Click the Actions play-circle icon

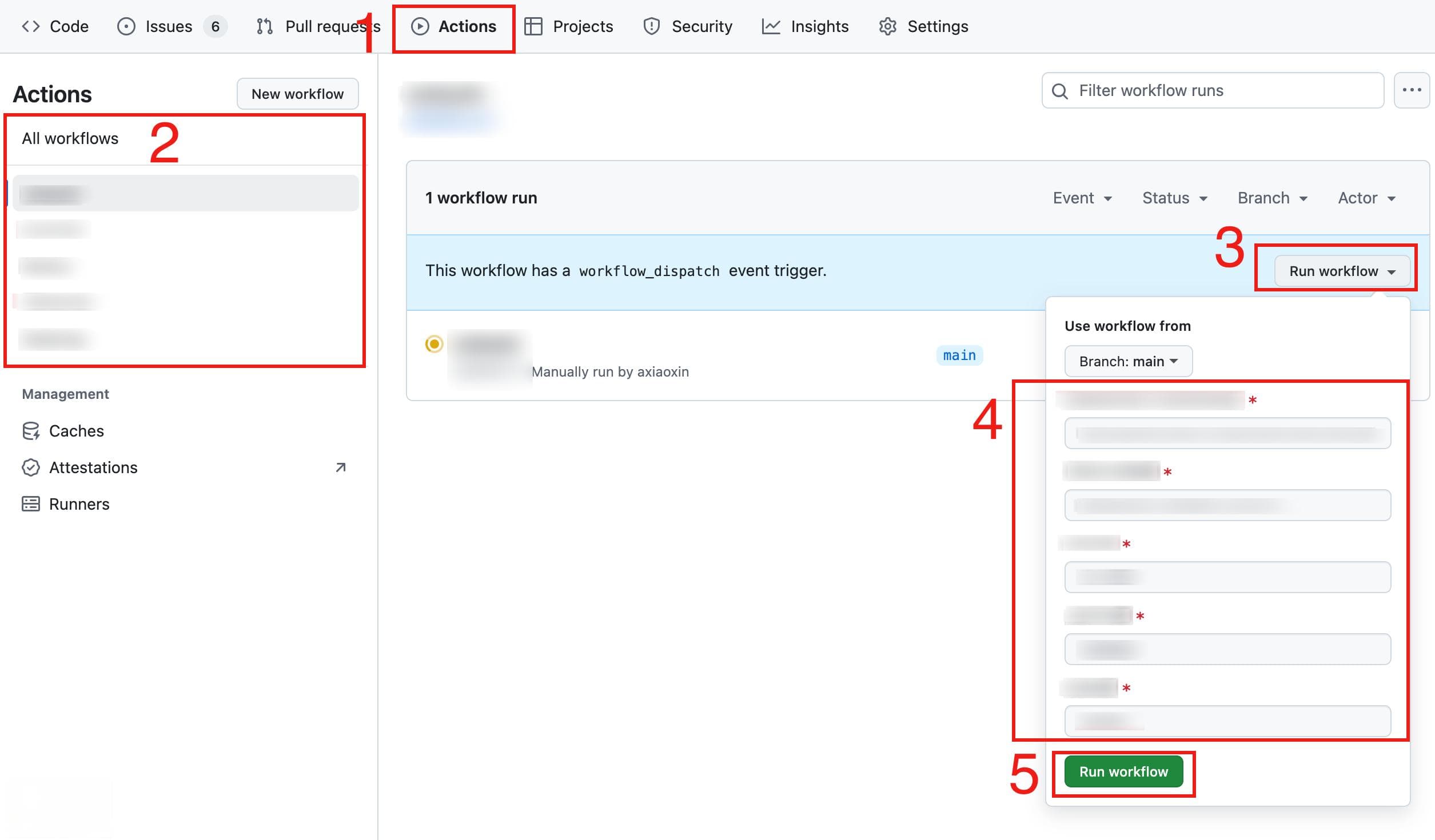(420, 26)
